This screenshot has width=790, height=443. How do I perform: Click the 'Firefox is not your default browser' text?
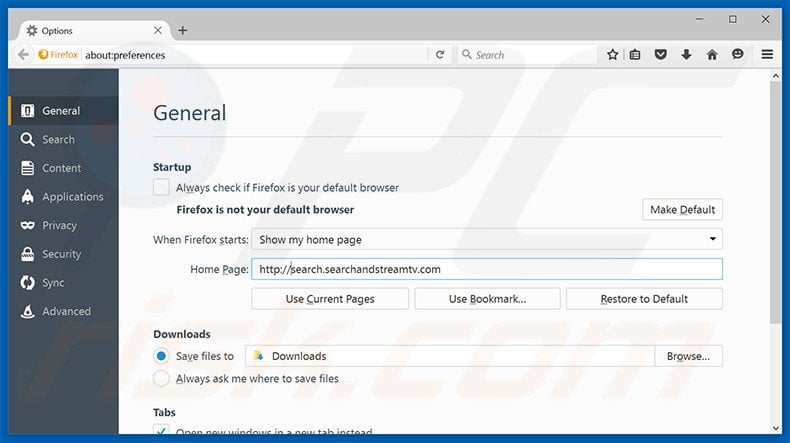pos(265,210)
